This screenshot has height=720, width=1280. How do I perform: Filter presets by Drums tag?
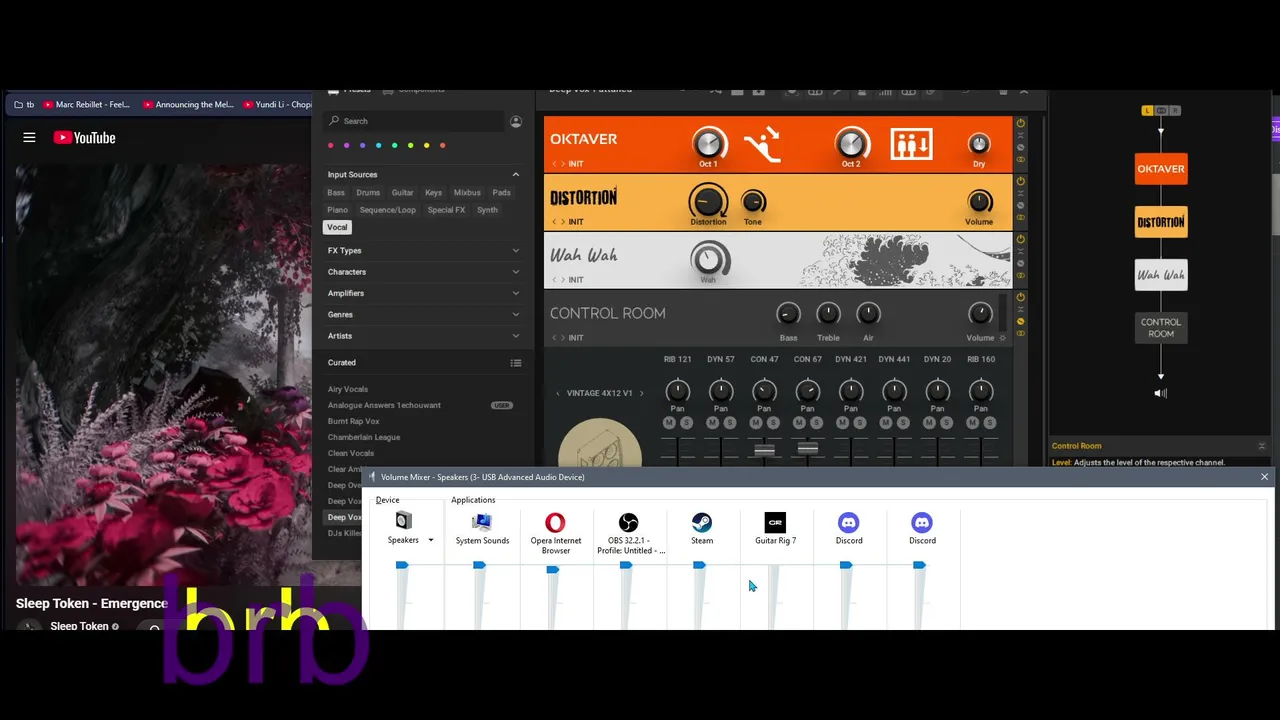pyautogui.click(x=368, y=193)
